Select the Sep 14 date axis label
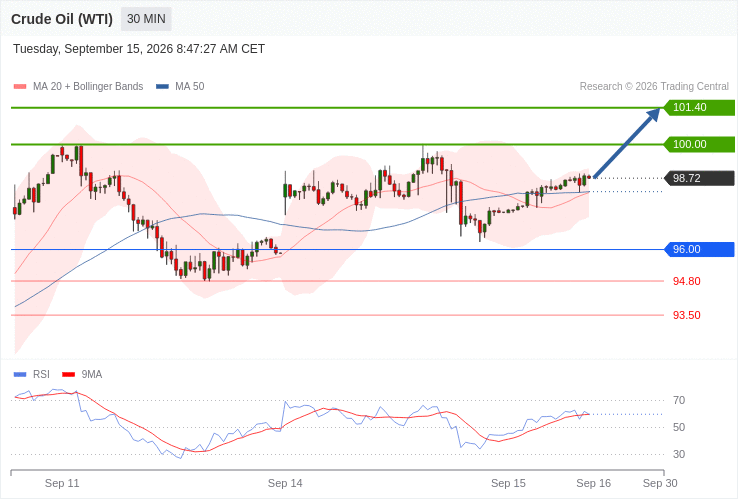The height and width of the screenshot is (500, 738). coord(285,484)
